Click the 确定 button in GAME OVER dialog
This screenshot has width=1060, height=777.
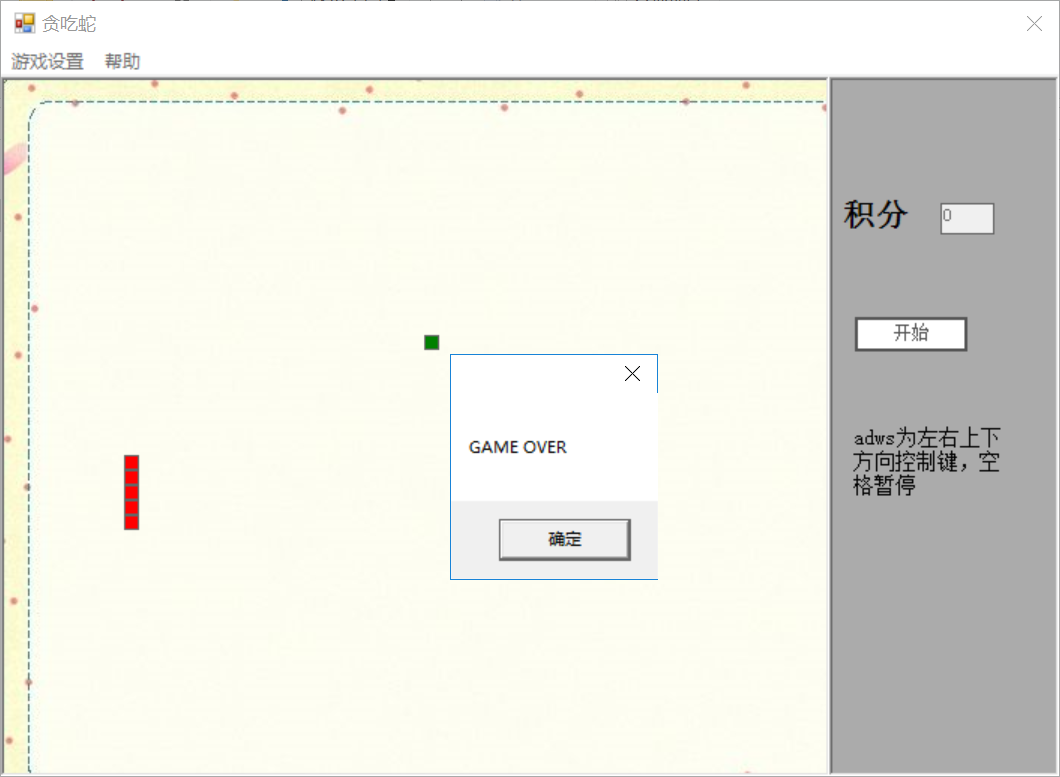point(563,539)
